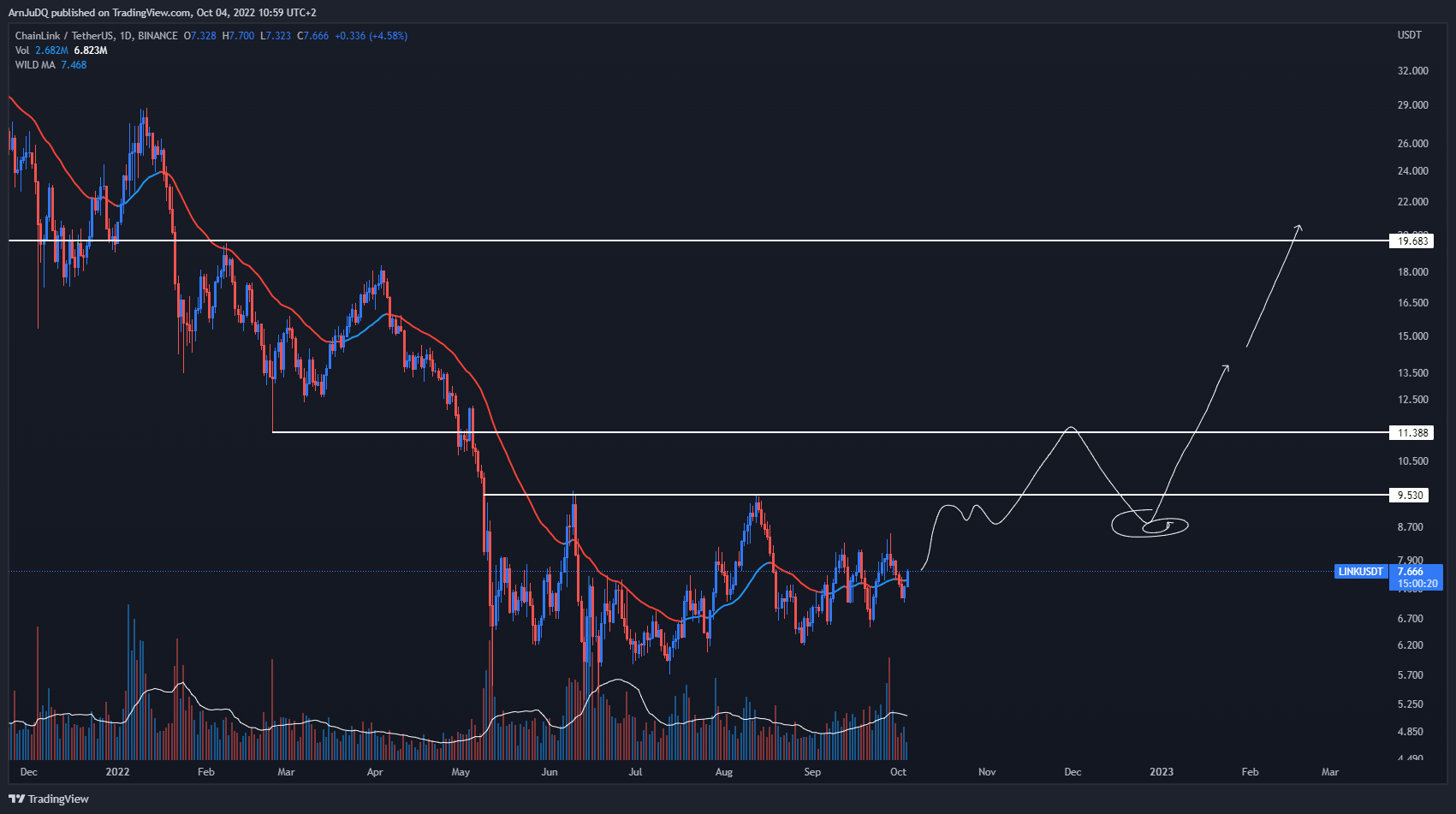Click the WILD MA value 7.468
Image resolution: width=1456 pixels, height=814 pixels.
coord(74,65)
